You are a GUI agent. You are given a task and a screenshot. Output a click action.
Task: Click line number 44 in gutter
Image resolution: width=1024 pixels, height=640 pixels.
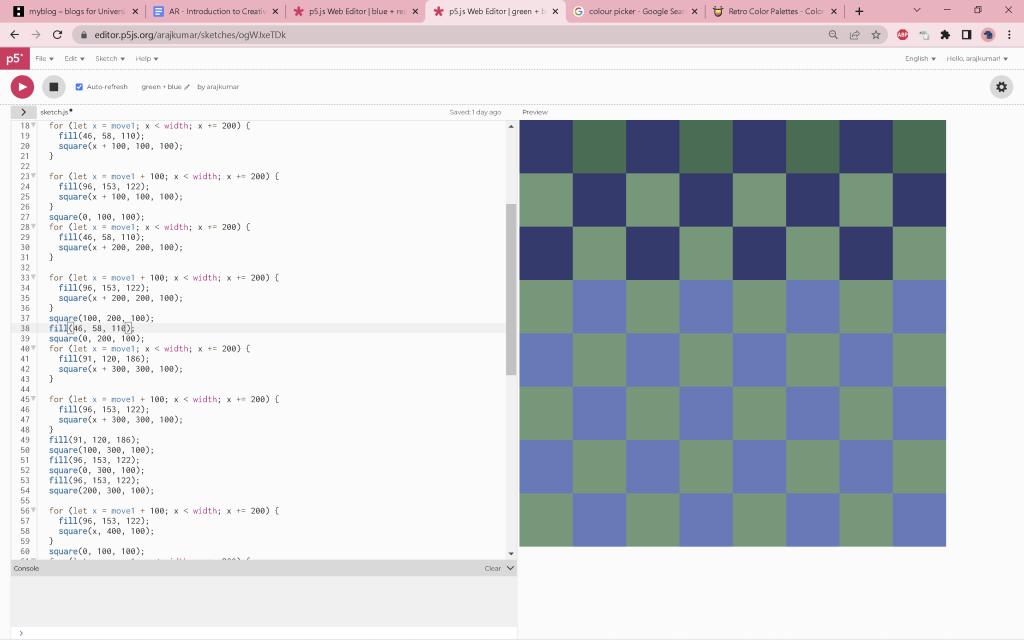point(25,389)
